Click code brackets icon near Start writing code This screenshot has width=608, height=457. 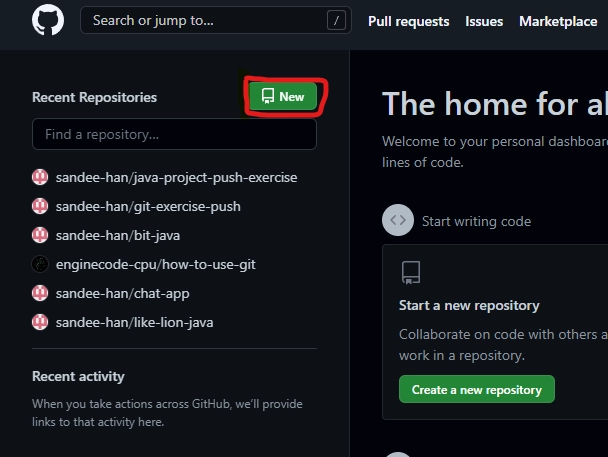(x=398, y=221)
